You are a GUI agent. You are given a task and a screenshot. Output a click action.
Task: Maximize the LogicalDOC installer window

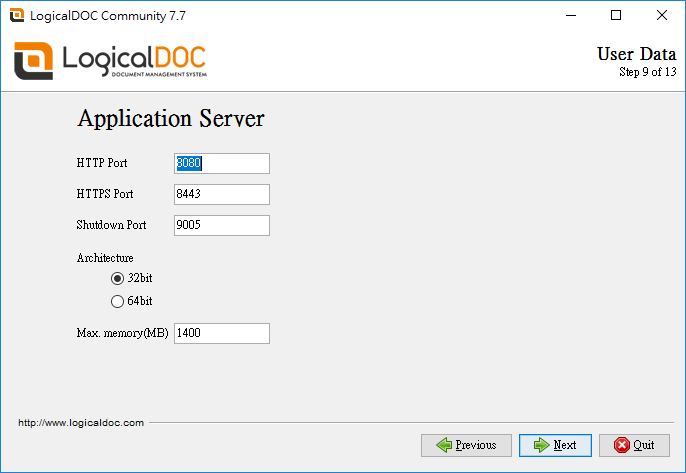(x=616, y=16)
